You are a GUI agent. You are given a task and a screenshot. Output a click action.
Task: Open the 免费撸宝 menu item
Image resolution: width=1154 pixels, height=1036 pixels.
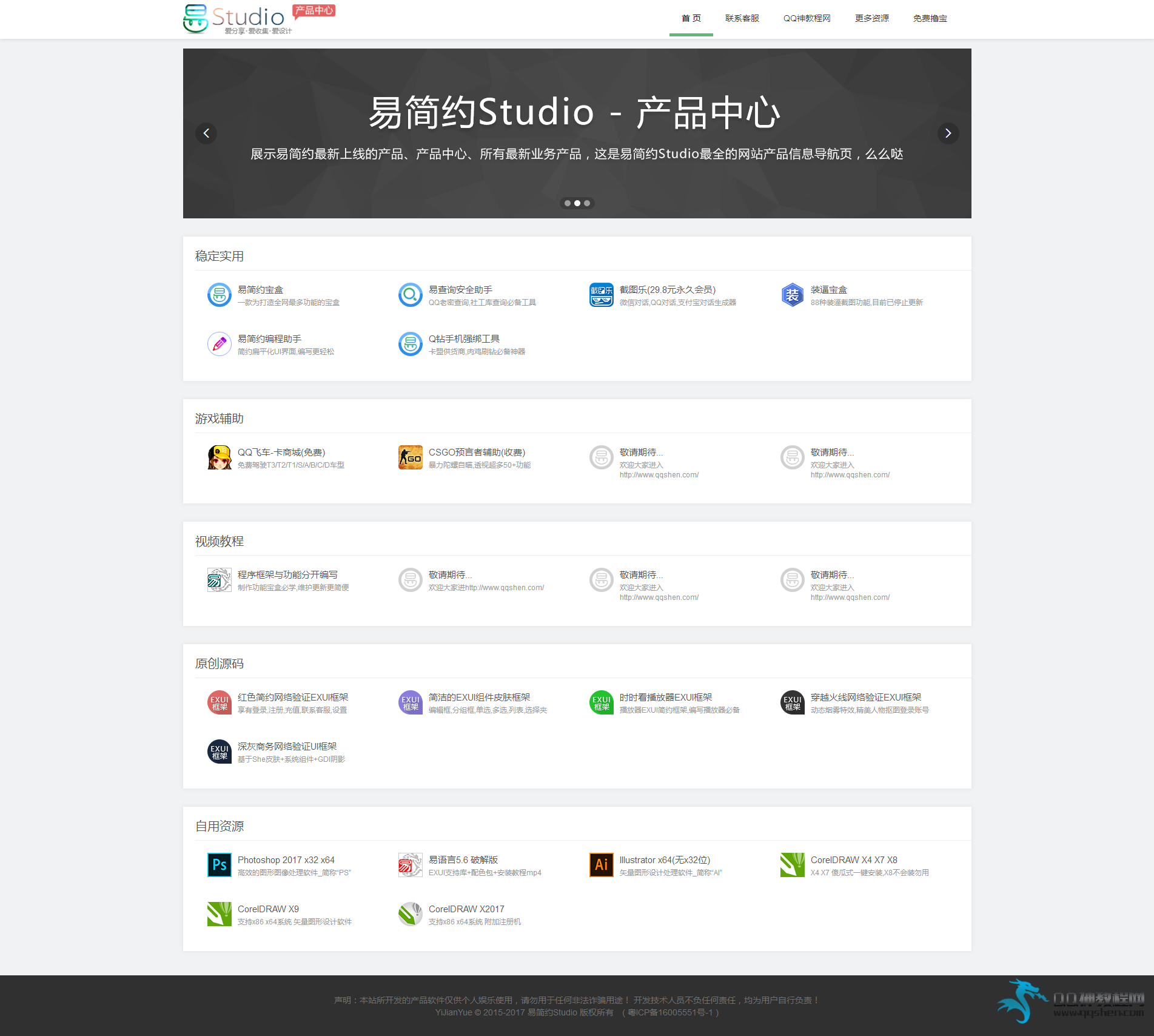click(x=930, y=18)
